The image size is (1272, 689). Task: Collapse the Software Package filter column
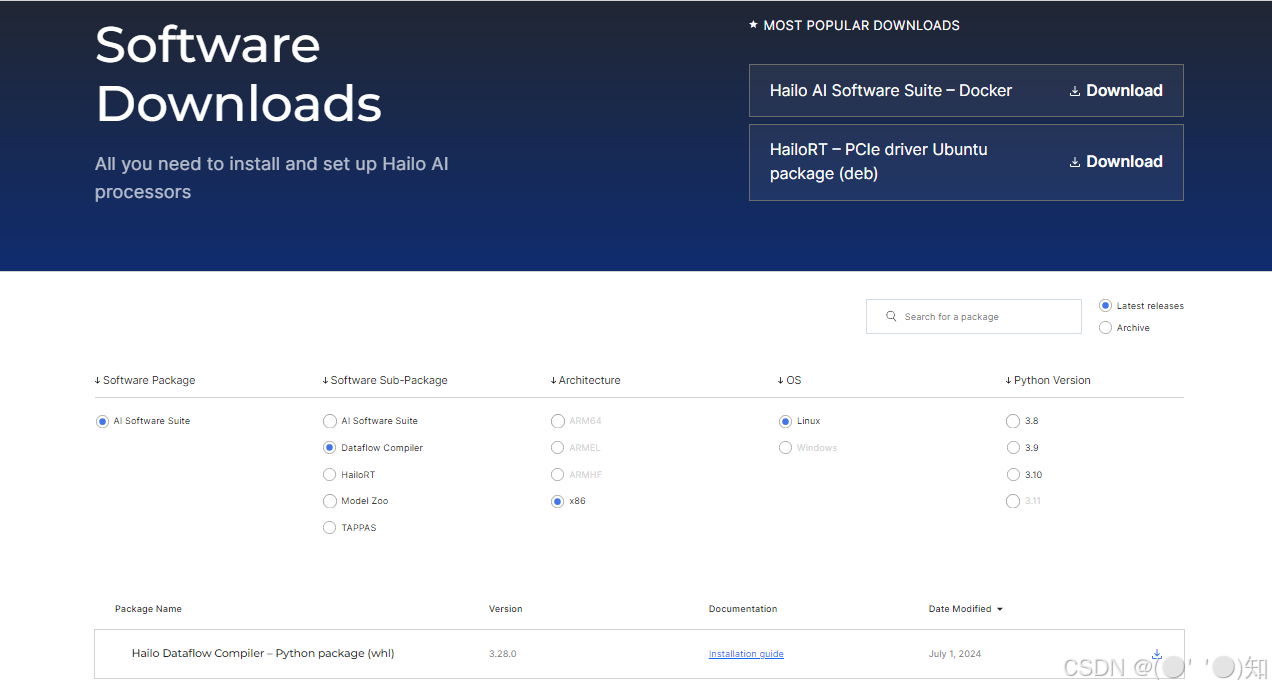coord(145,381)
